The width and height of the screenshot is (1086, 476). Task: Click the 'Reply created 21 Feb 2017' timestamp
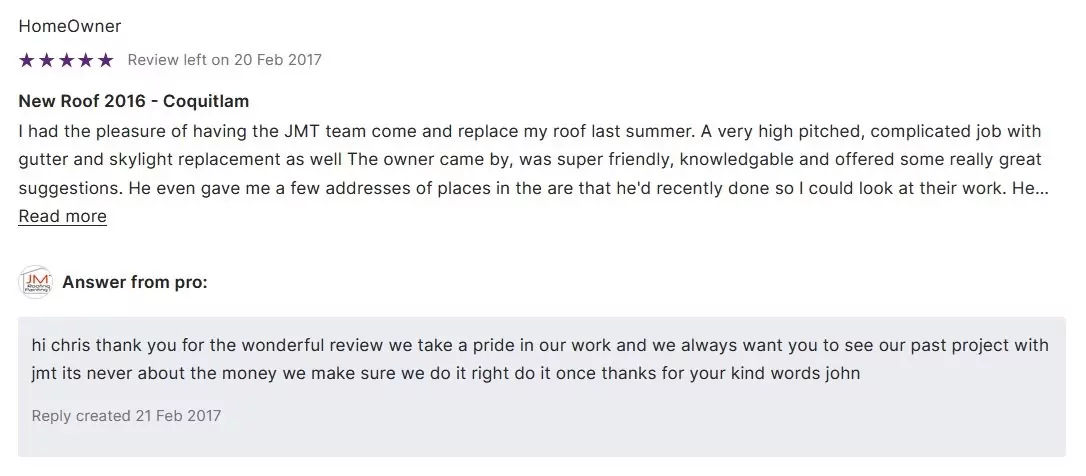(x=126, y=415)
